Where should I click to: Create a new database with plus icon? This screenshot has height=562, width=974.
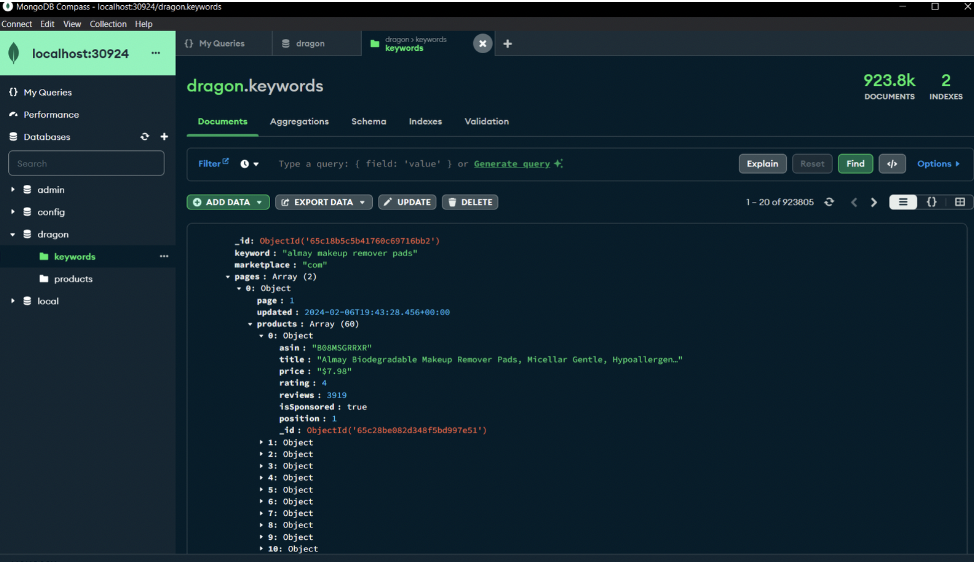pos(164,137)
